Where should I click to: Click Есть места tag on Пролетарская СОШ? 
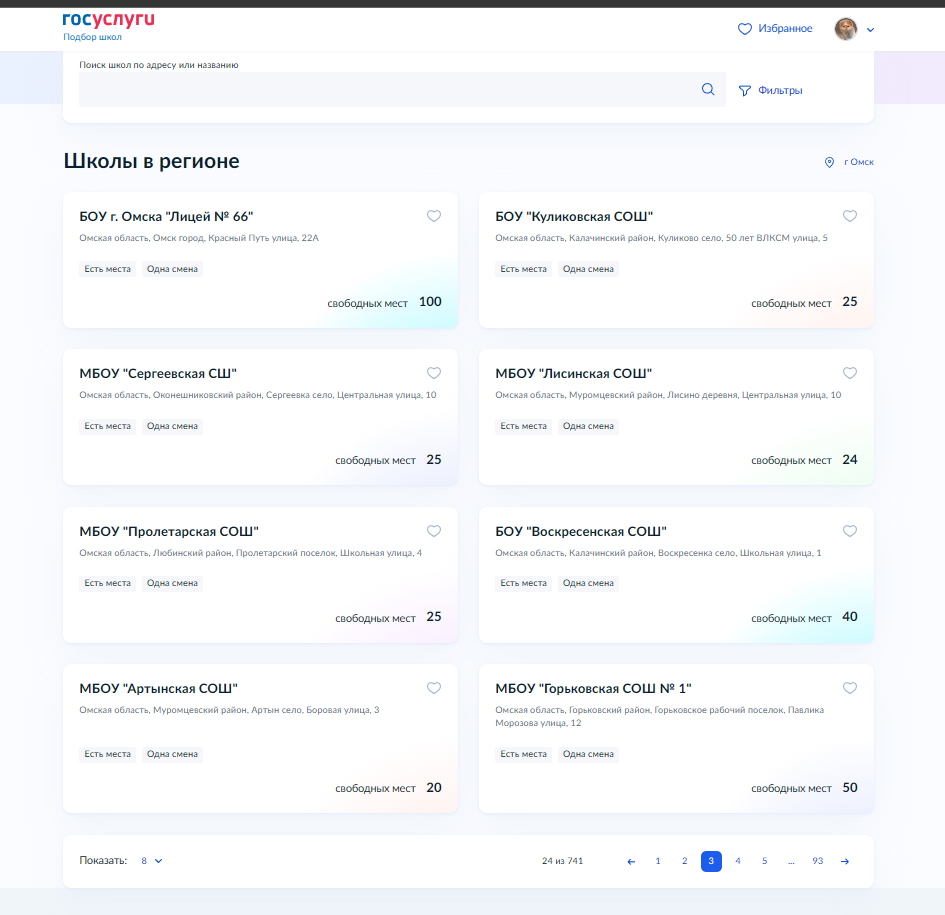click(107, 583)
